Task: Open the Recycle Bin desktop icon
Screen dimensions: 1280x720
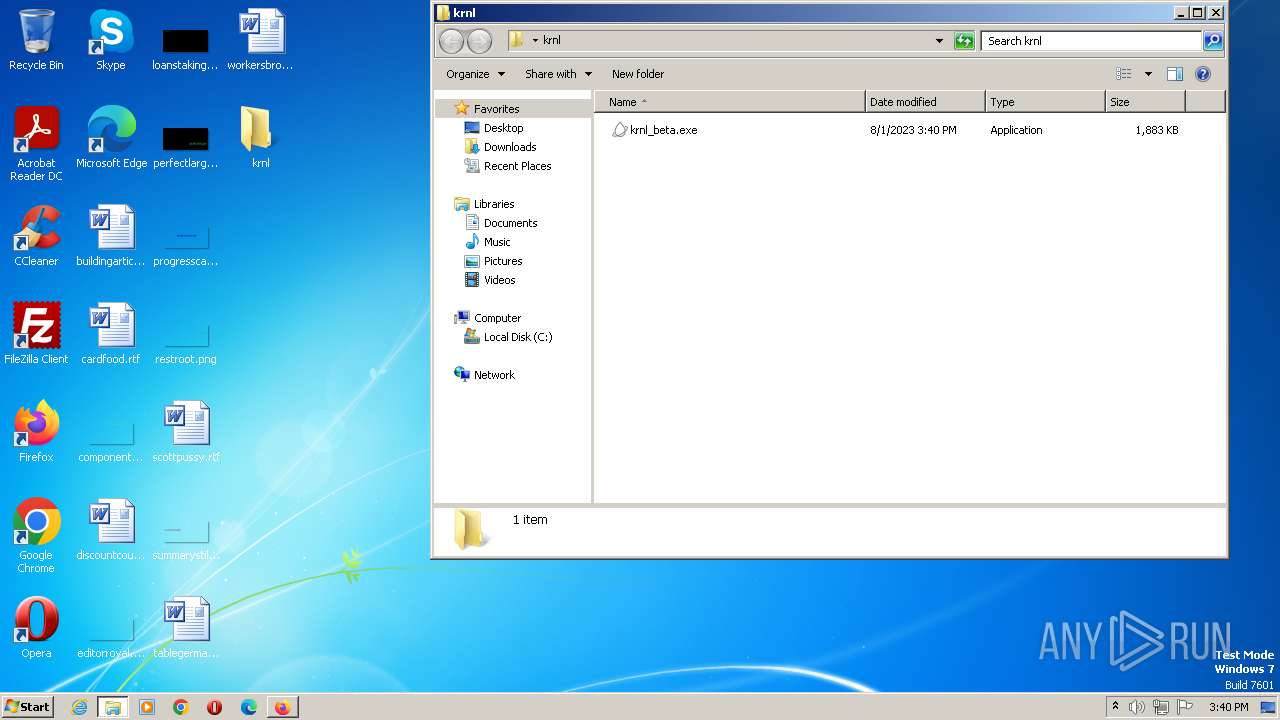Action: (36, 40)
